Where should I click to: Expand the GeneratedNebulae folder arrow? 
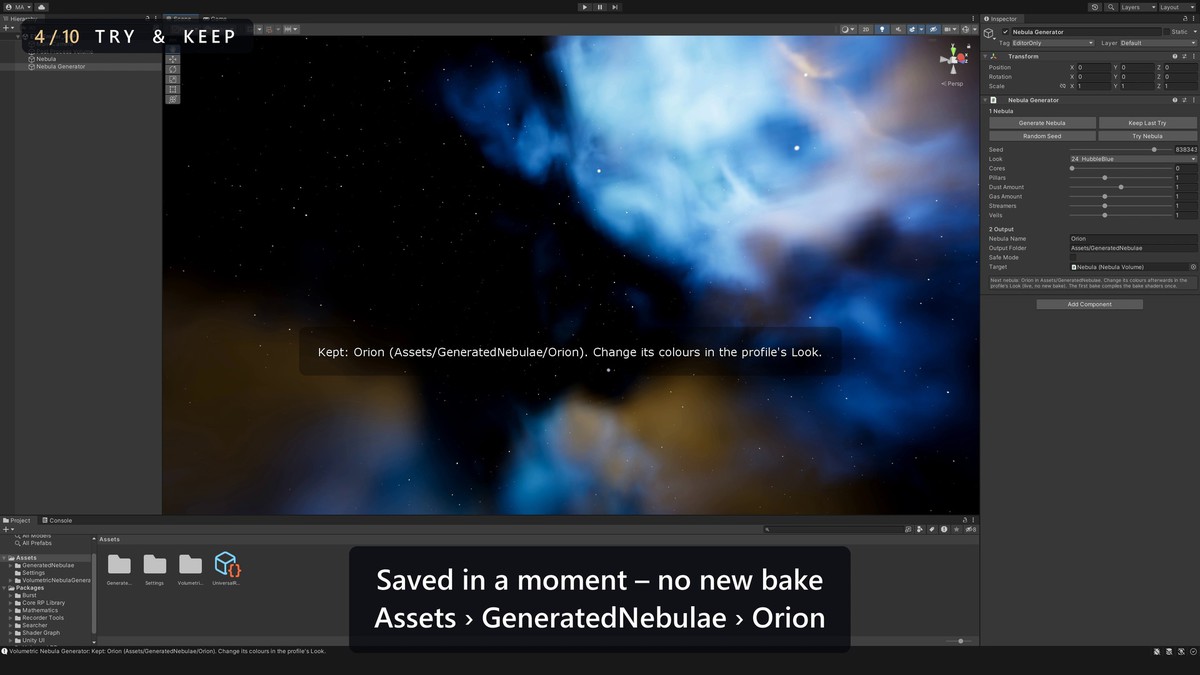click(11, 565)
